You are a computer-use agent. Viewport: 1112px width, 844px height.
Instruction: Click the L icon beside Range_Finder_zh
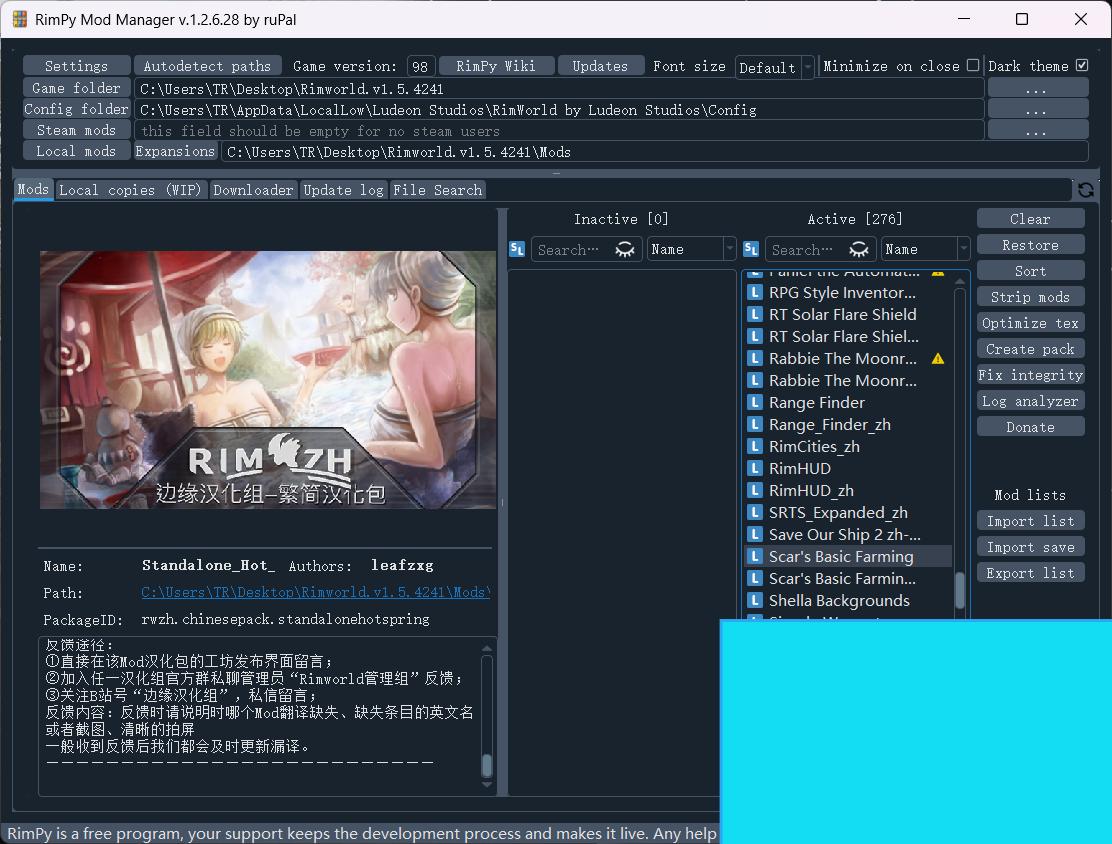[755, 425]
